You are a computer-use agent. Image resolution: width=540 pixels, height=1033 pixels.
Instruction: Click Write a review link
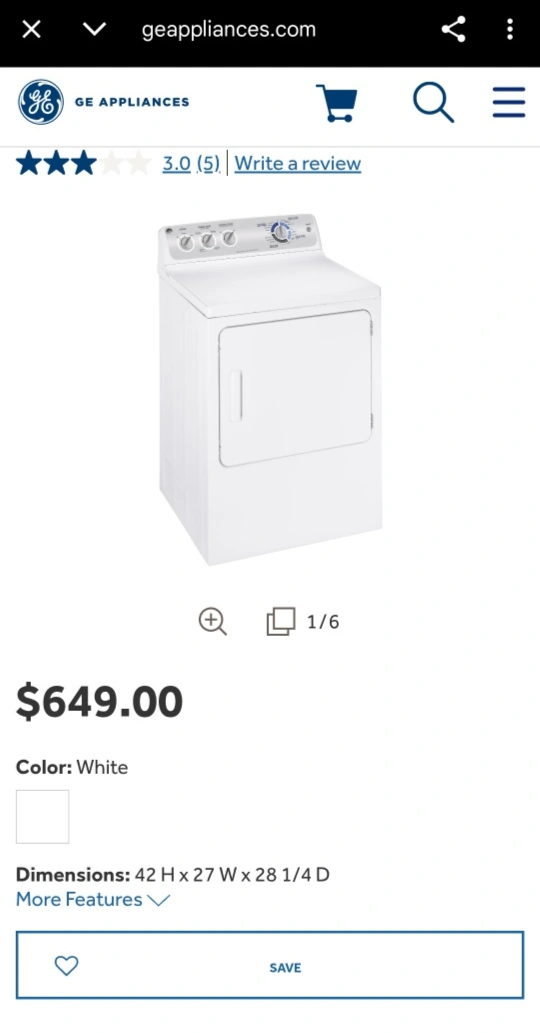tap(298, 163)
